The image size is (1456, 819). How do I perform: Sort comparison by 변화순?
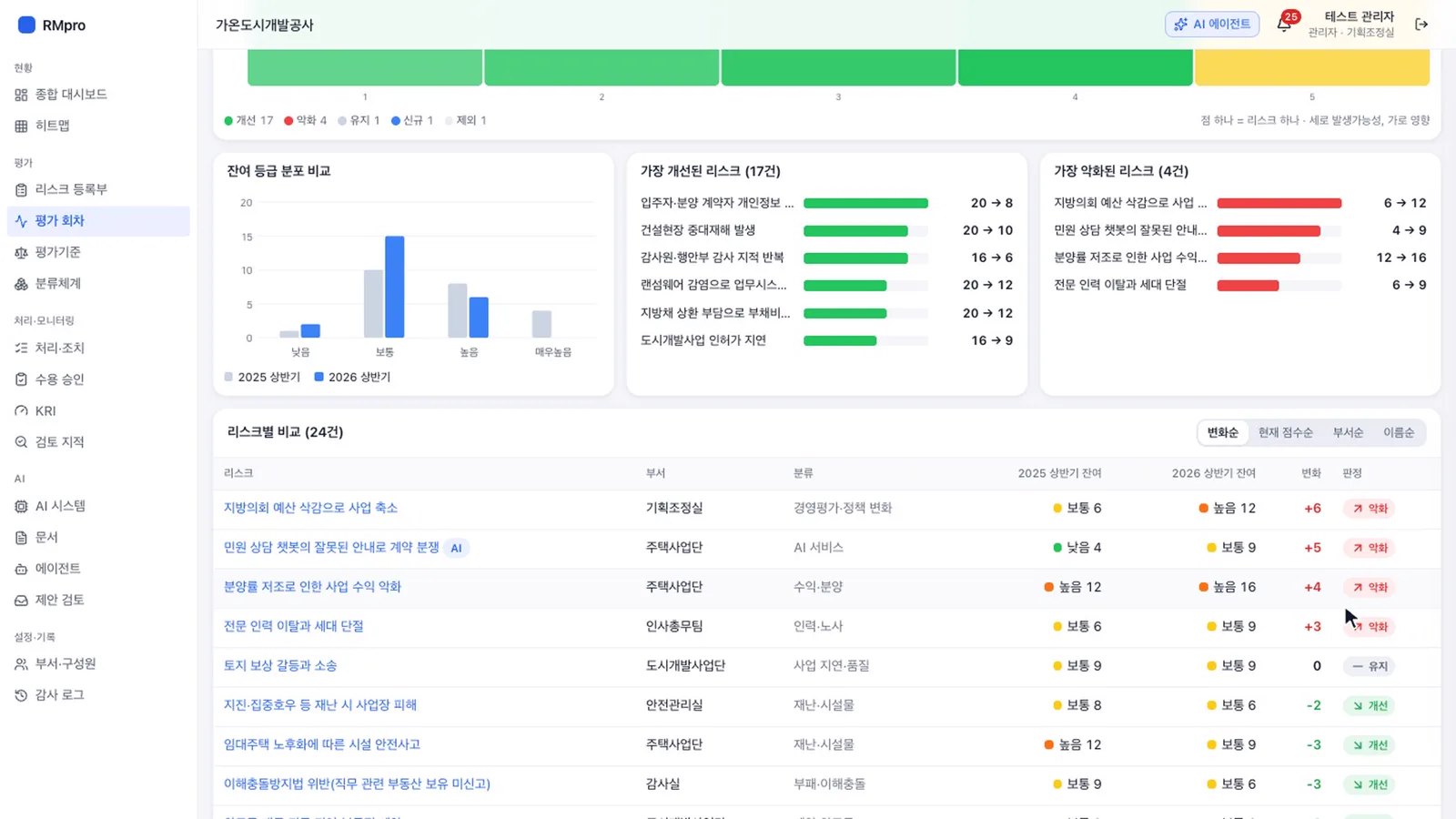coord(1222,433)
